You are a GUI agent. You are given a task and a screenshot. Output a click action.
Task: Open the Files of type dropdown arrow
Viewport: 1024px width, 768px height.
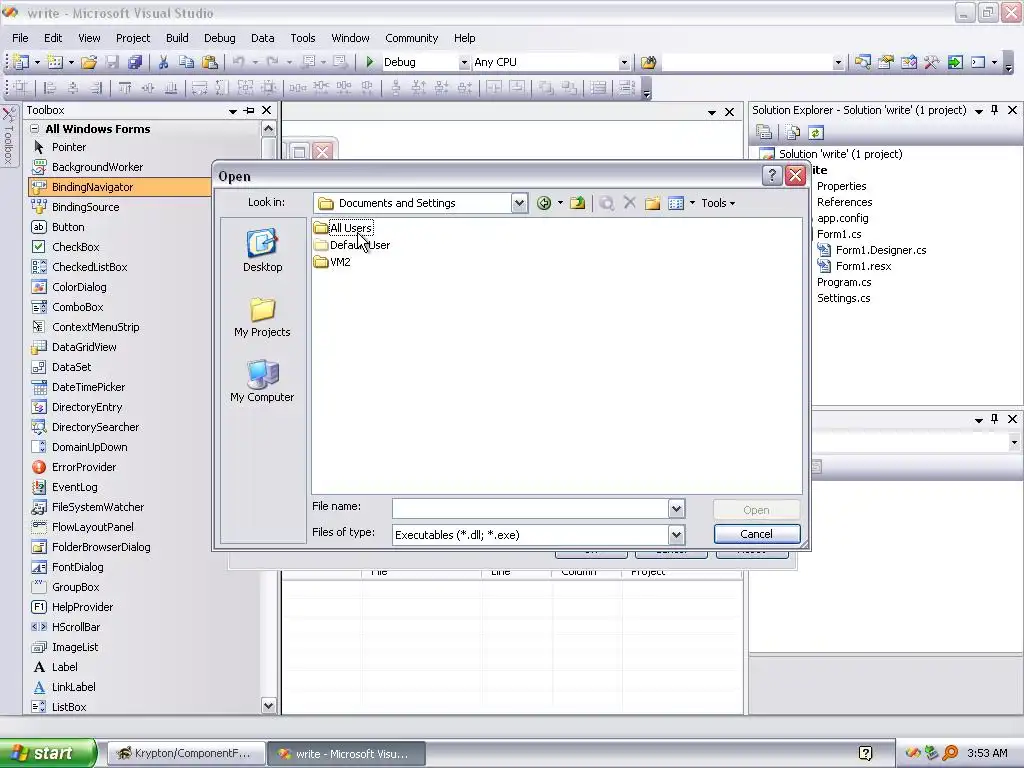(677, 535)
